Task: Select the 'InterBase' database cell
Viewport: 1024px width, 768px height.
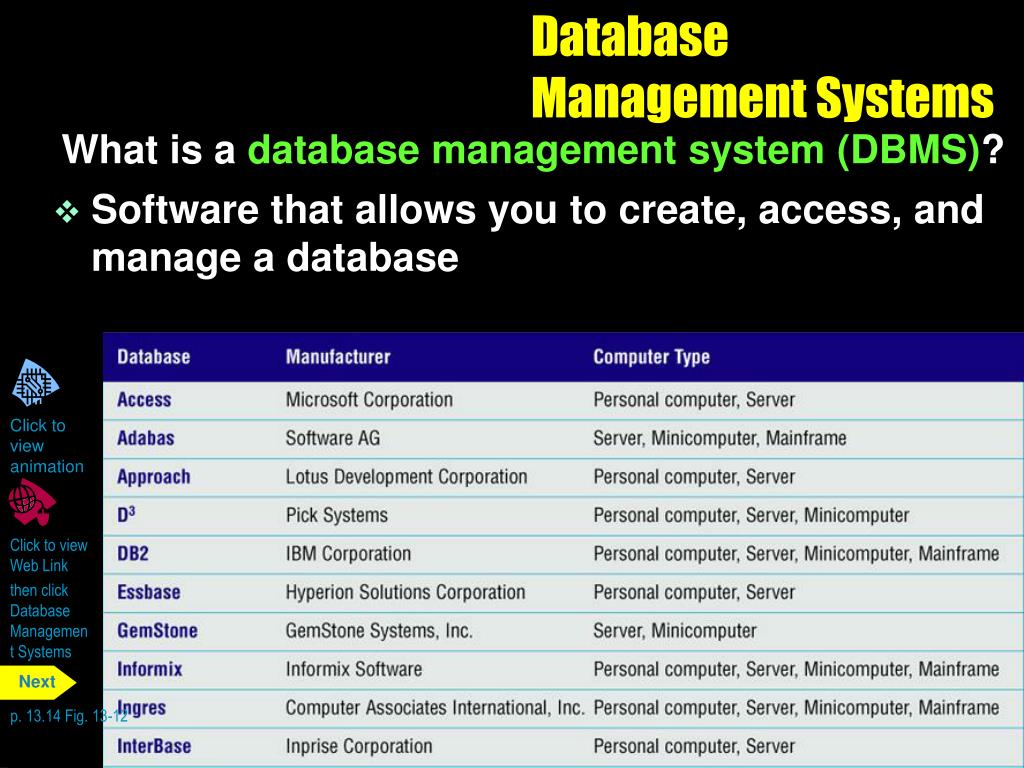Action: click(154, 746)
